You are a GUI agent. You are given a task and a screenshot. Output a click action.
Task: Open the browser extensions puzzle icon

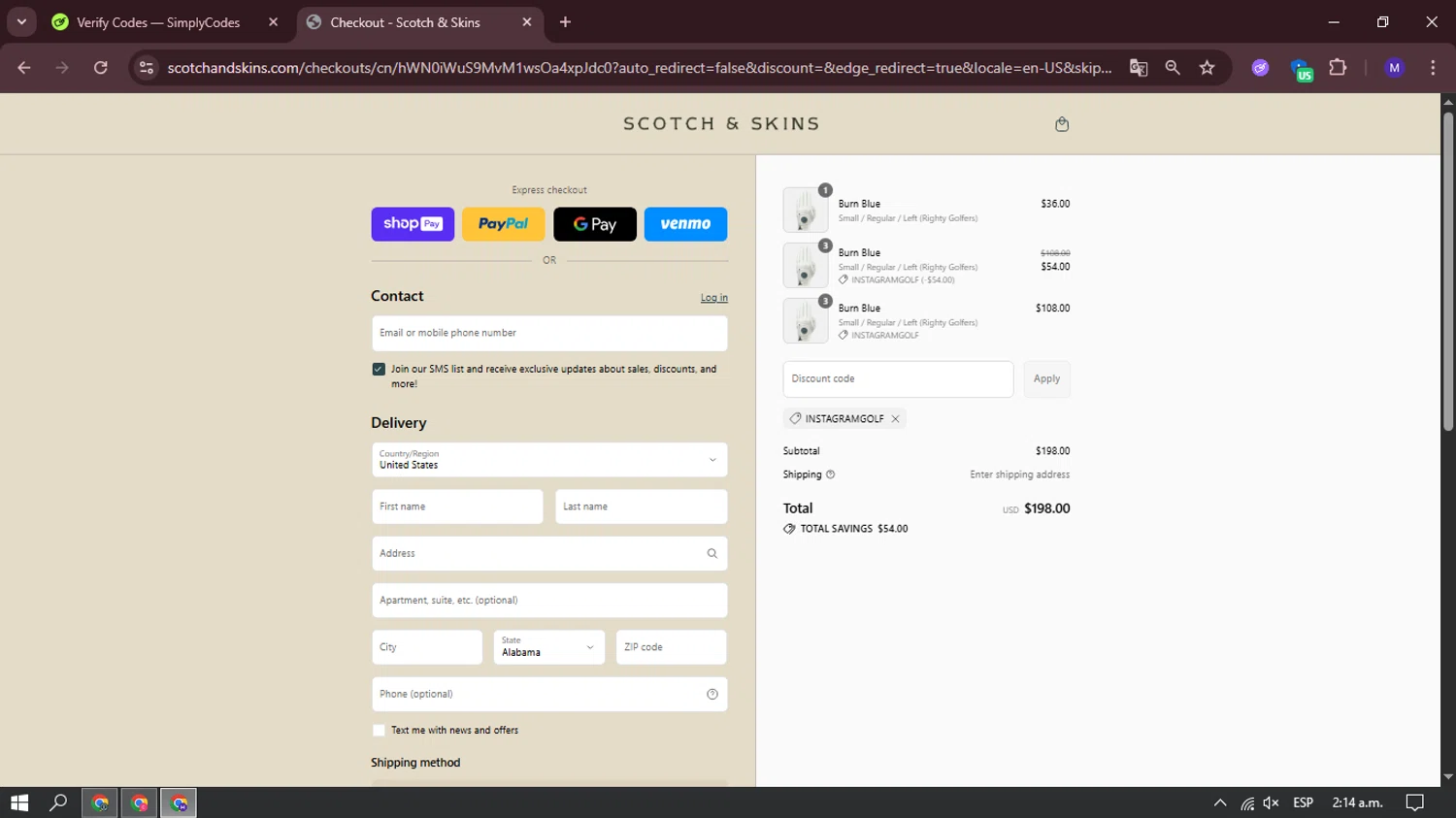(1338, 68)
